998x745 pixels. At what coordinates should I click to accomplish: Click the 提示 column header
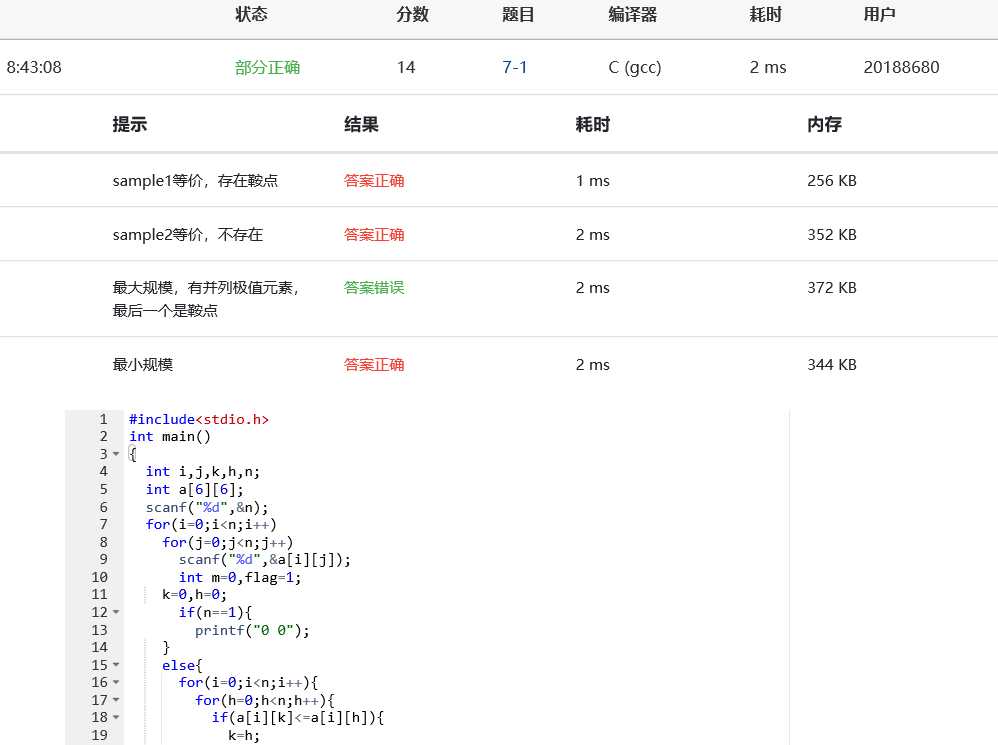point(130,124)
